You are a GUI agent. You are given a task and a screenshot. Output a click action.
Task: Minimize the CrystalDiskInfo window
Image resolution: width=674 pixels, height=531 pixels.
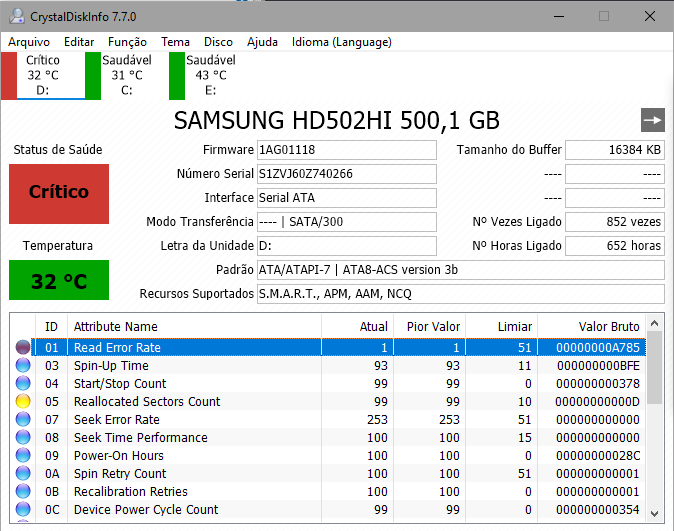click(559, 16)
